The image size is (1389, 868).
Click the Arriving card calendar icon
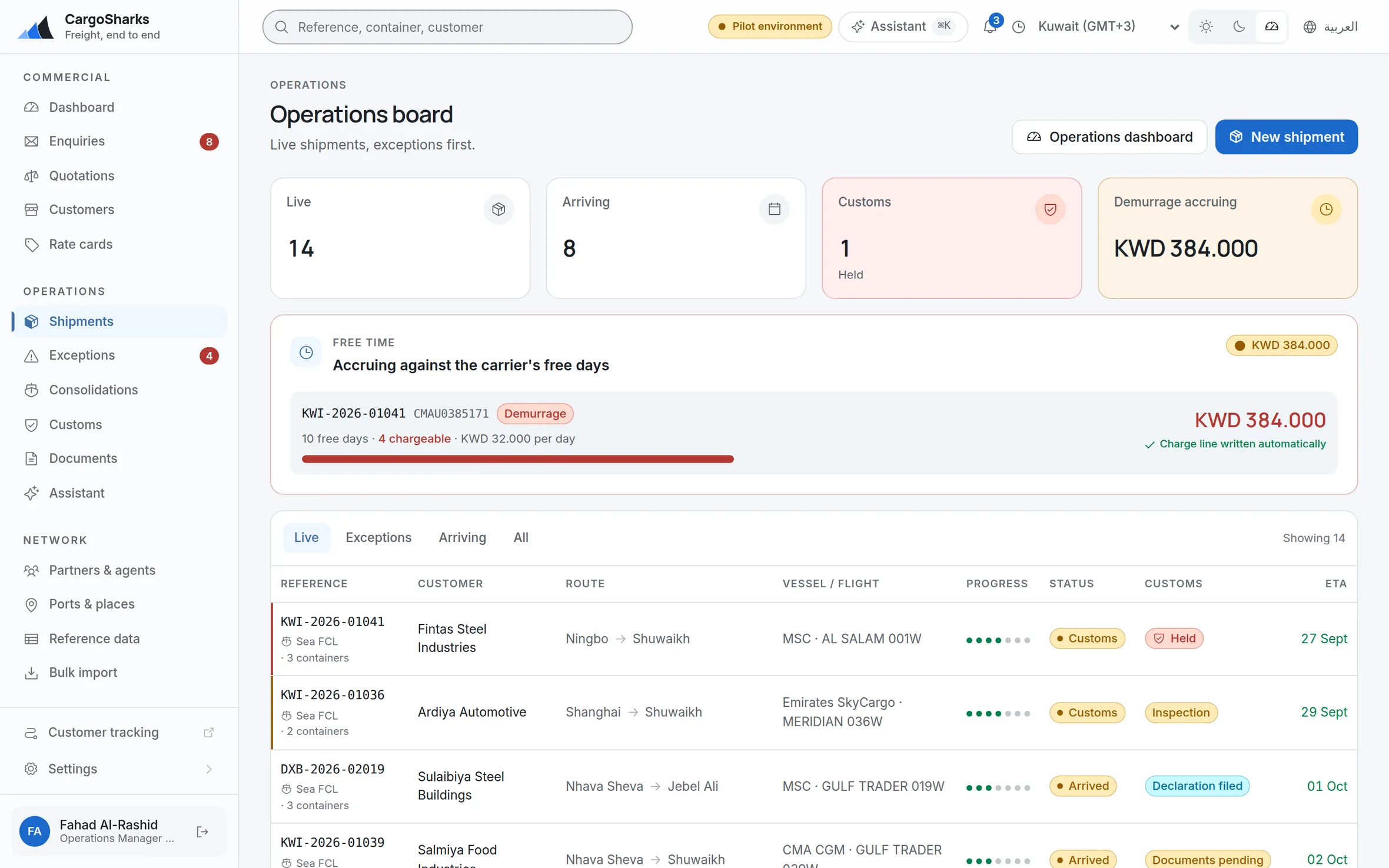(x=775, y=209)
